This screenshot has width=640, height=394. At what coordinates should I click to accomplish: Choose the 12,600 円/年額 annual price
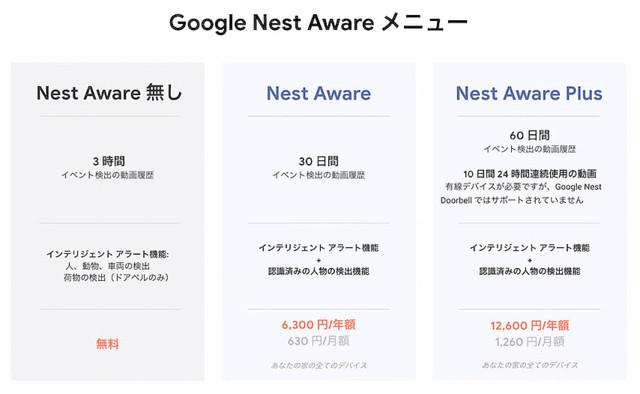[x=529, y=325]
